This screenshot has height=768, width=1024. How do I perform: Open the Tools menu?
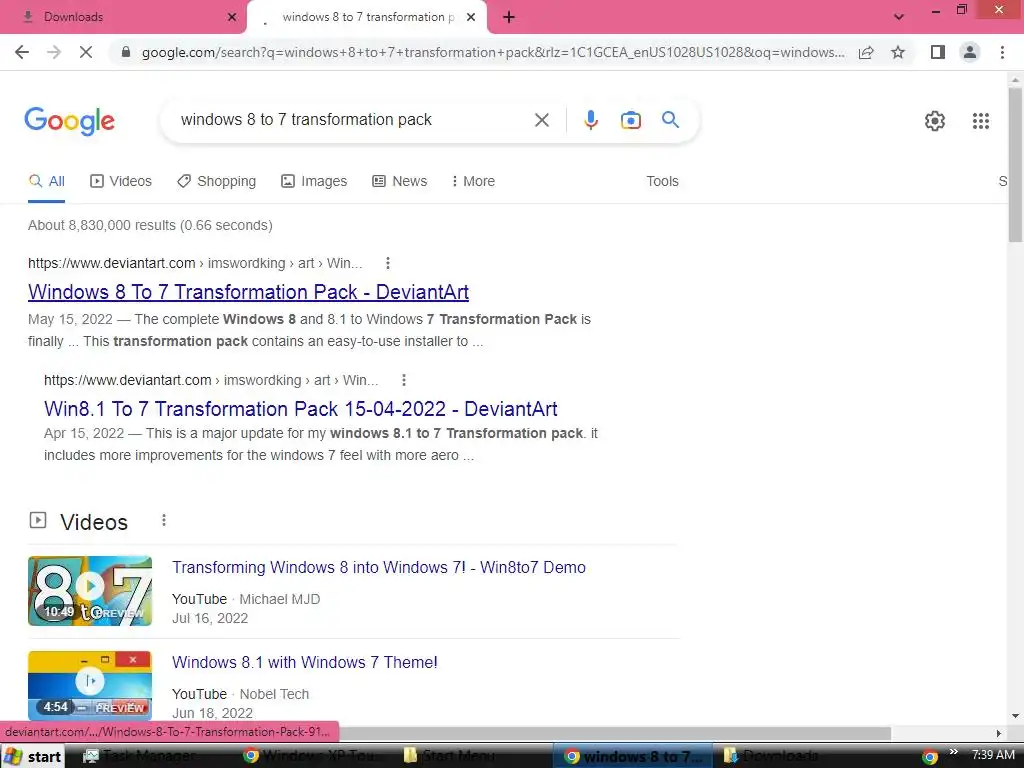point(662,182)
